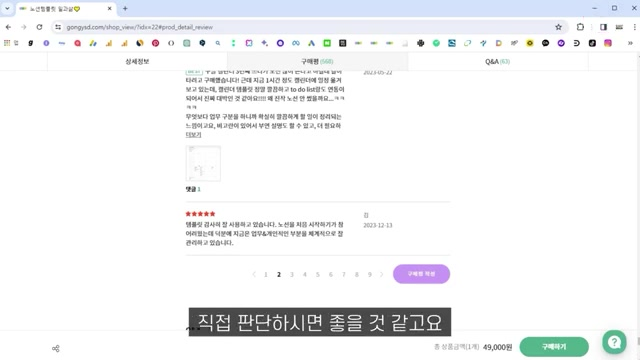Open the green check circle bookmark
Viewport: 640px width, 360px height.
[436, 43]
